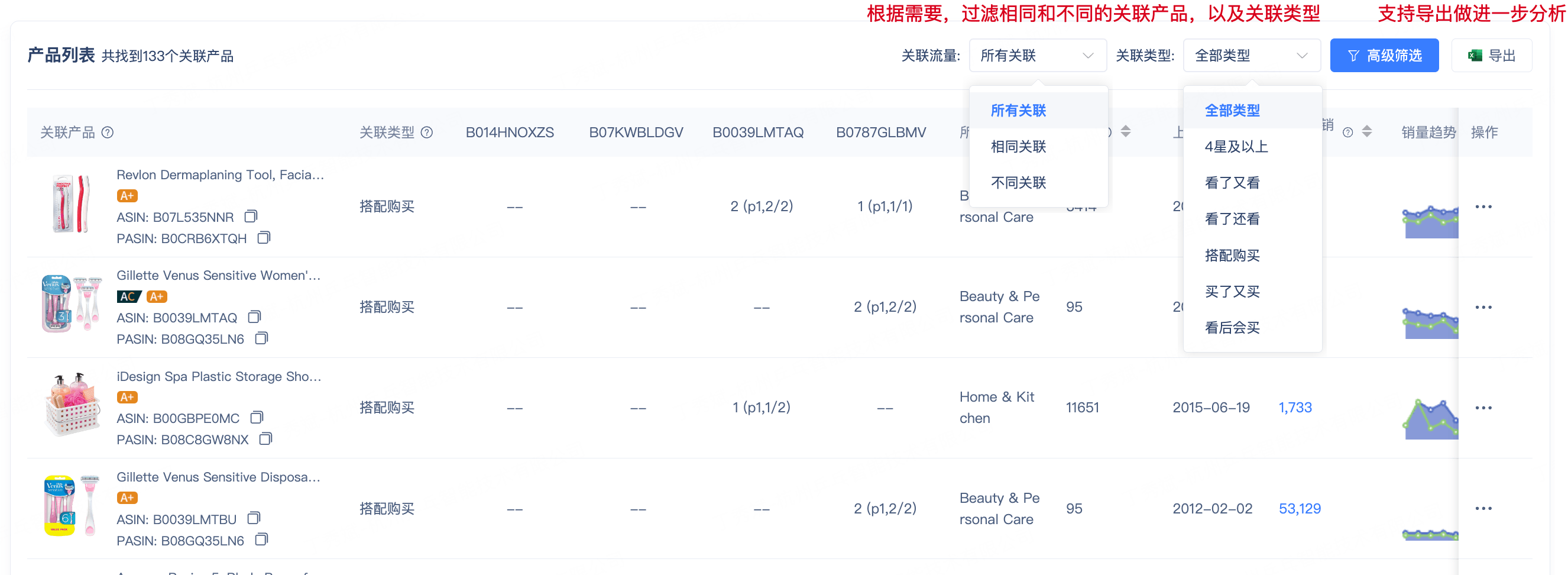Select 所有关联 option in dropdown

1038,110
